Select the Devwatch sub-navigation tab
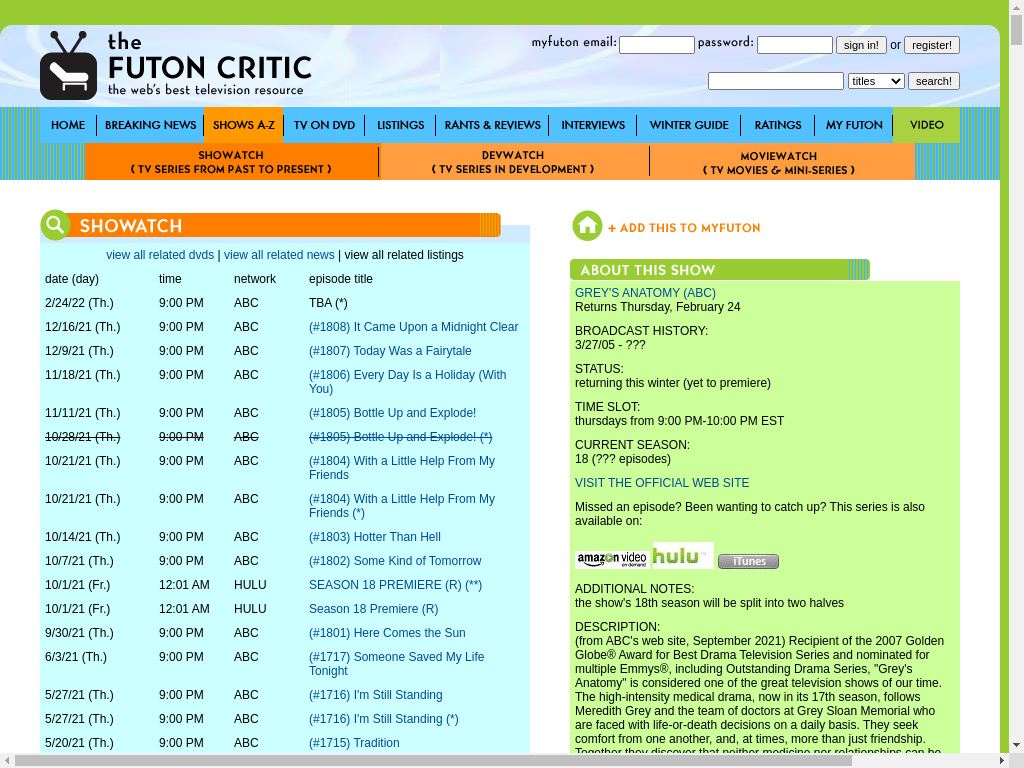1024x768 pixels. pyautogui.click(x=513, y=162)
